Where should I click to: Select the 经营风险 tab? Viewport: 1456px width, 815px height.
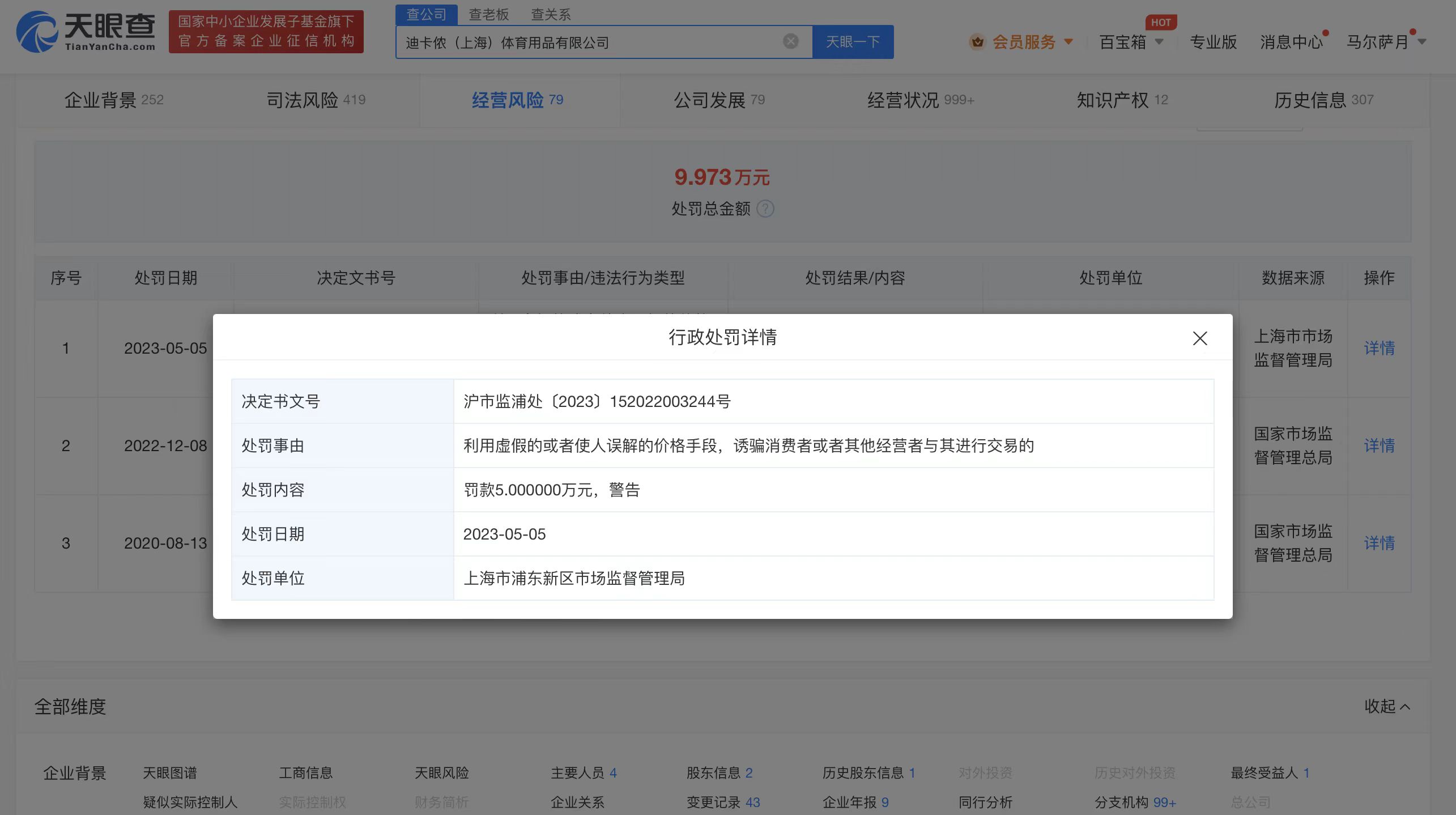tap(517, 100)
